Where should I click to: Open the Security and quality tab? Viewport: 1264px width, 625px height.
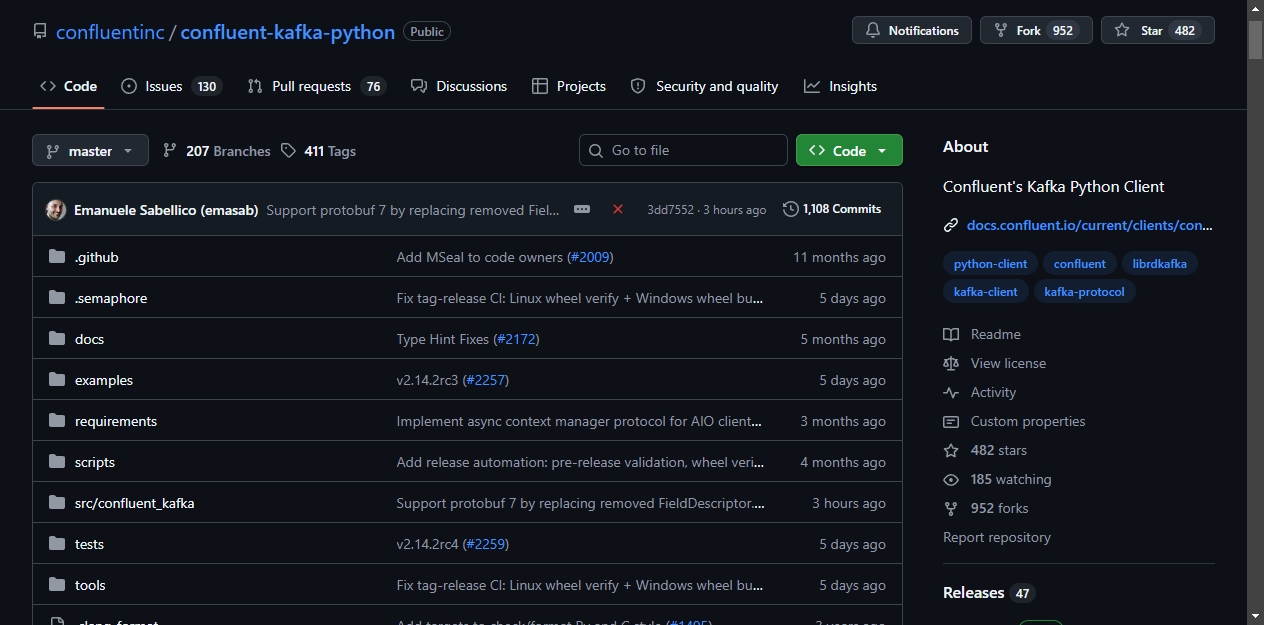click(704, 86)
